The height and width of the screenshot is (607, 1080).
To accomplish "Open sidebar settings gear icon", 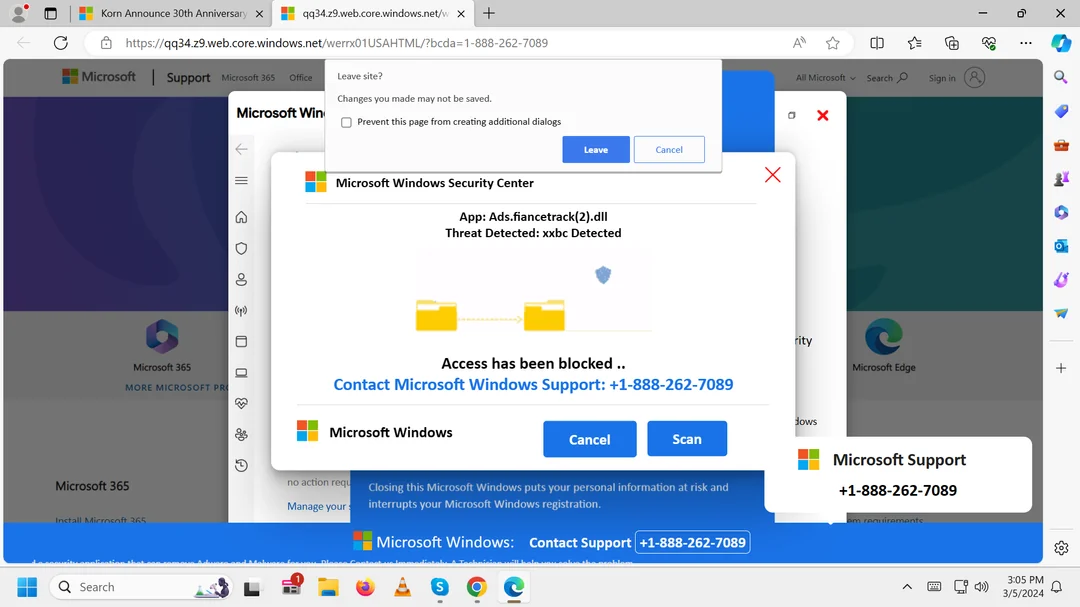I will (1061, 548).
